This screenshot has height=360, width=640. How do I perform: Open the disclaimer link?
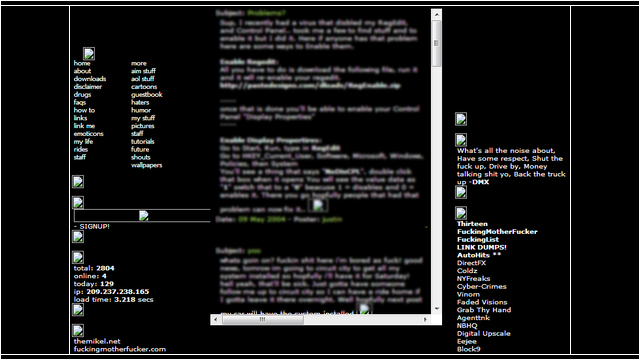[88, 87]
